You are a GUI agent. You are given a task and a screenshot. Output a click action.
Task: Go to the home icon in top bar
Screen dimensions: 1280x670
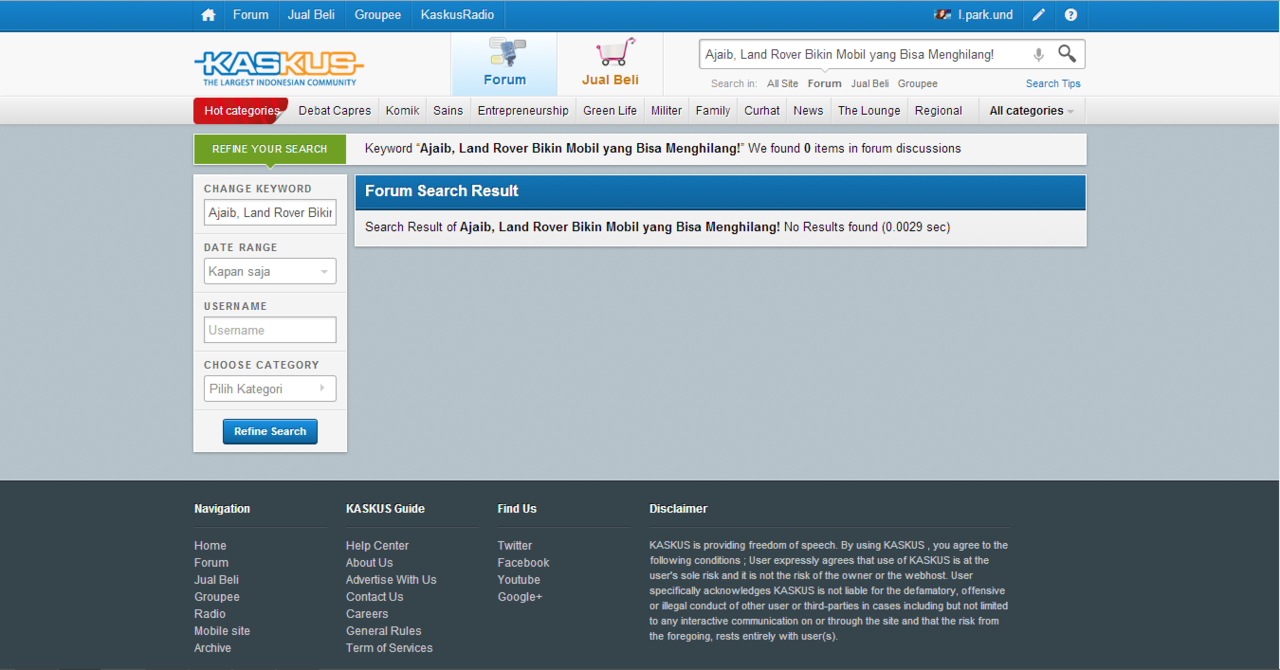click(208, 15)
